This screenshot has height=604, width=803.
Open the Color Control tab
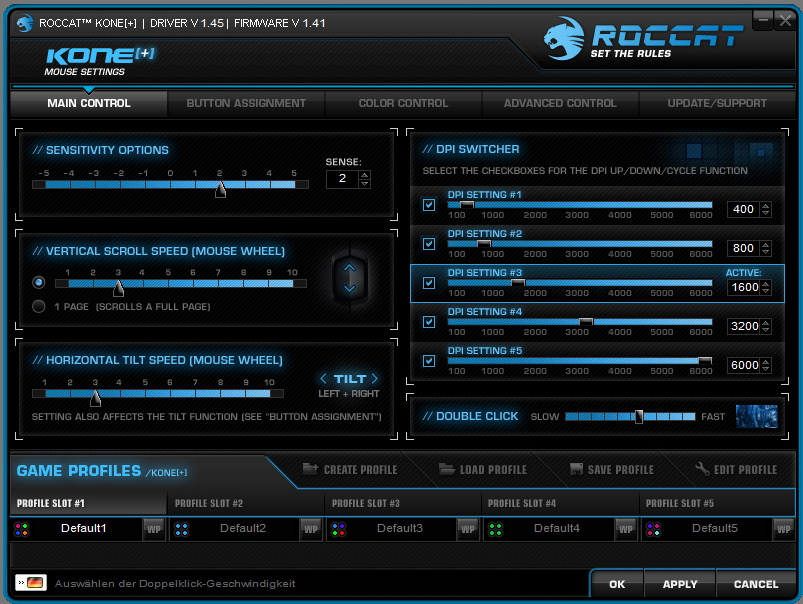click(x=403, y=103)
